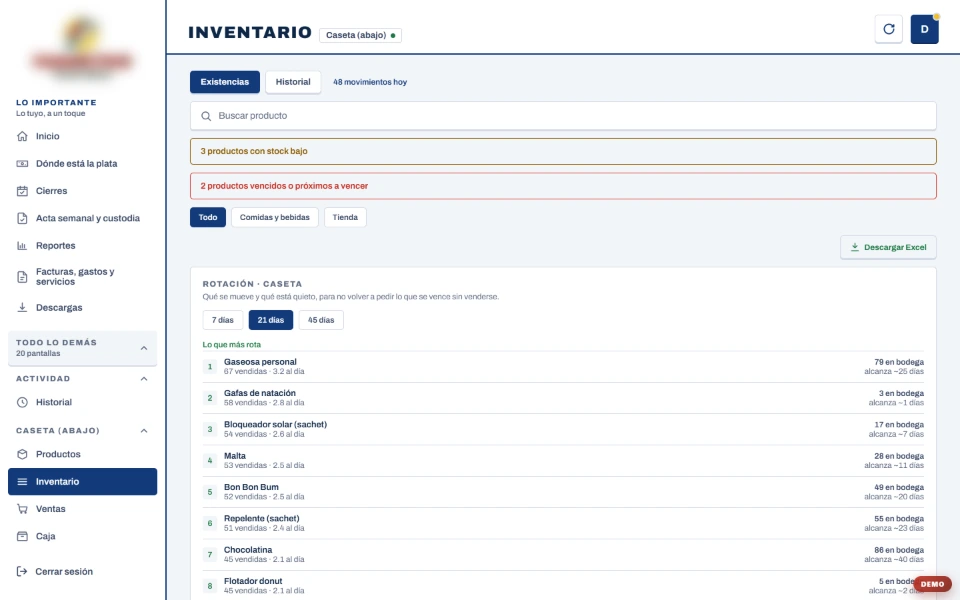Click the calendar icon beside Cierres

[22, 191]
